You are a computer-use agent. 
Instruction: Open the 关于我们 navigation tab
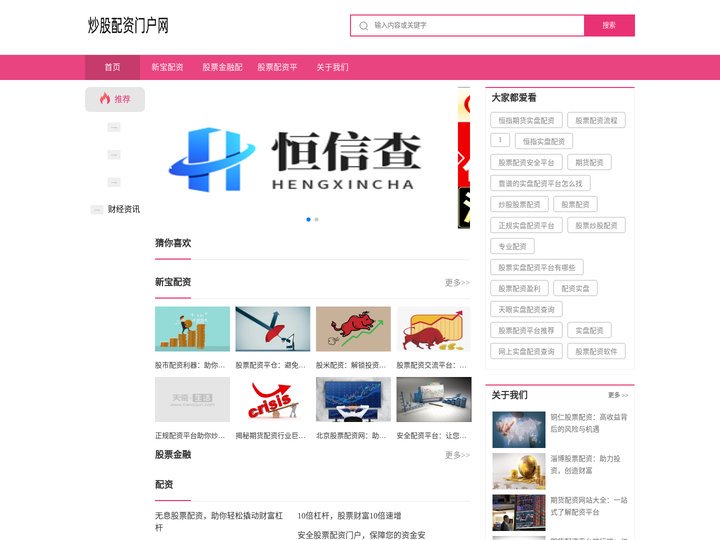332,67
